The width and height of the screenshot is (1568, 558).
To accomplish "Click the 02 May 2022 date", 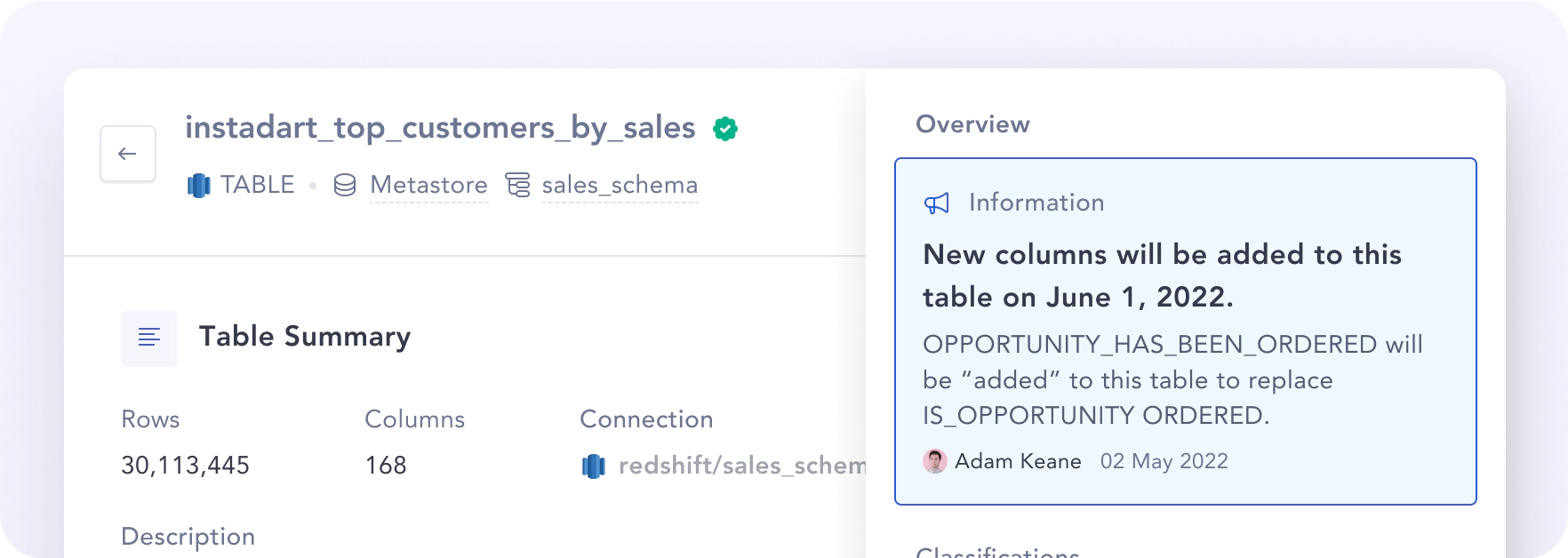I will (x=1164, y=461).
